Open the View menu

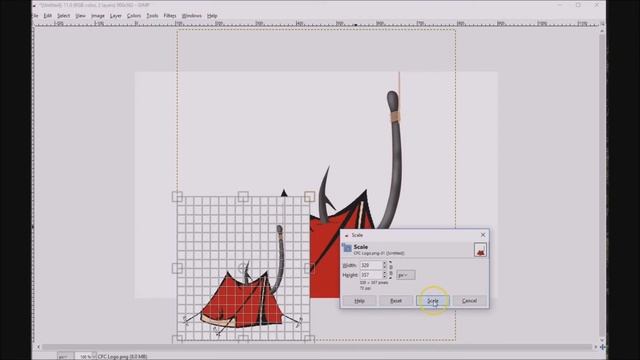[x=80, y=16]
